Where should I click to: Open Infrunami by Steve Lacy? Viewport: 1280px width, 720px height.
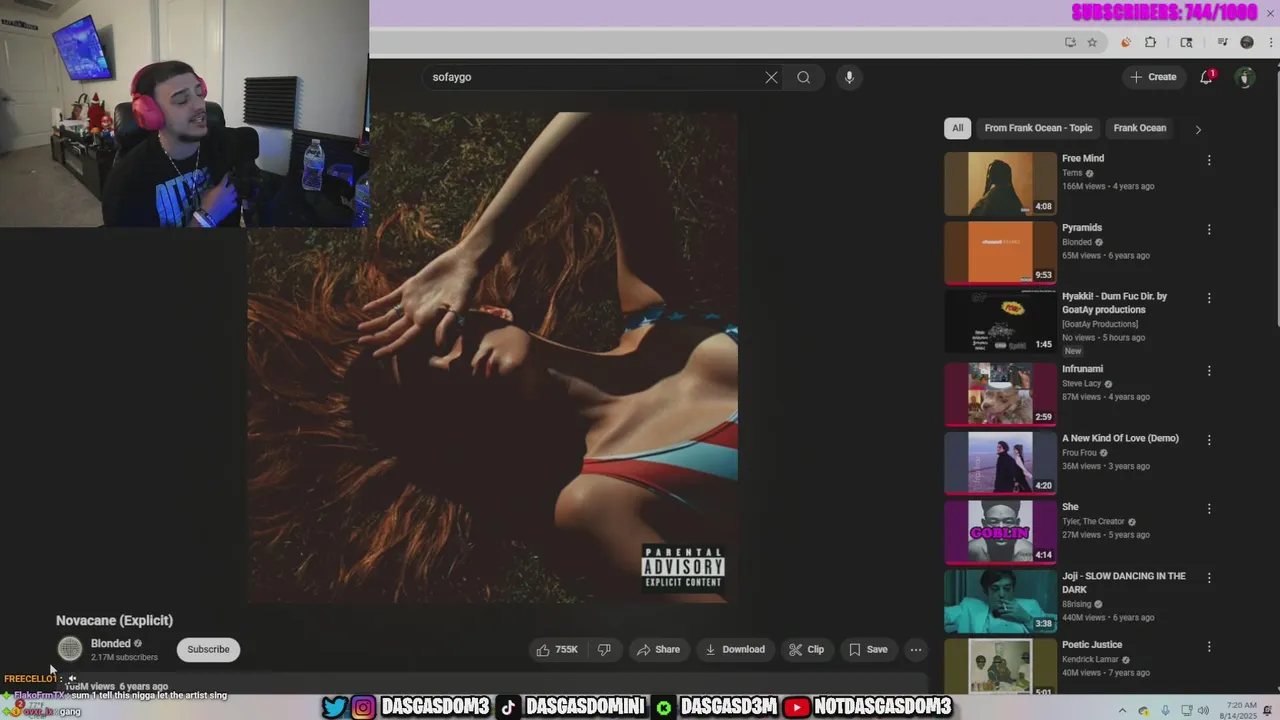(1082, 369)
